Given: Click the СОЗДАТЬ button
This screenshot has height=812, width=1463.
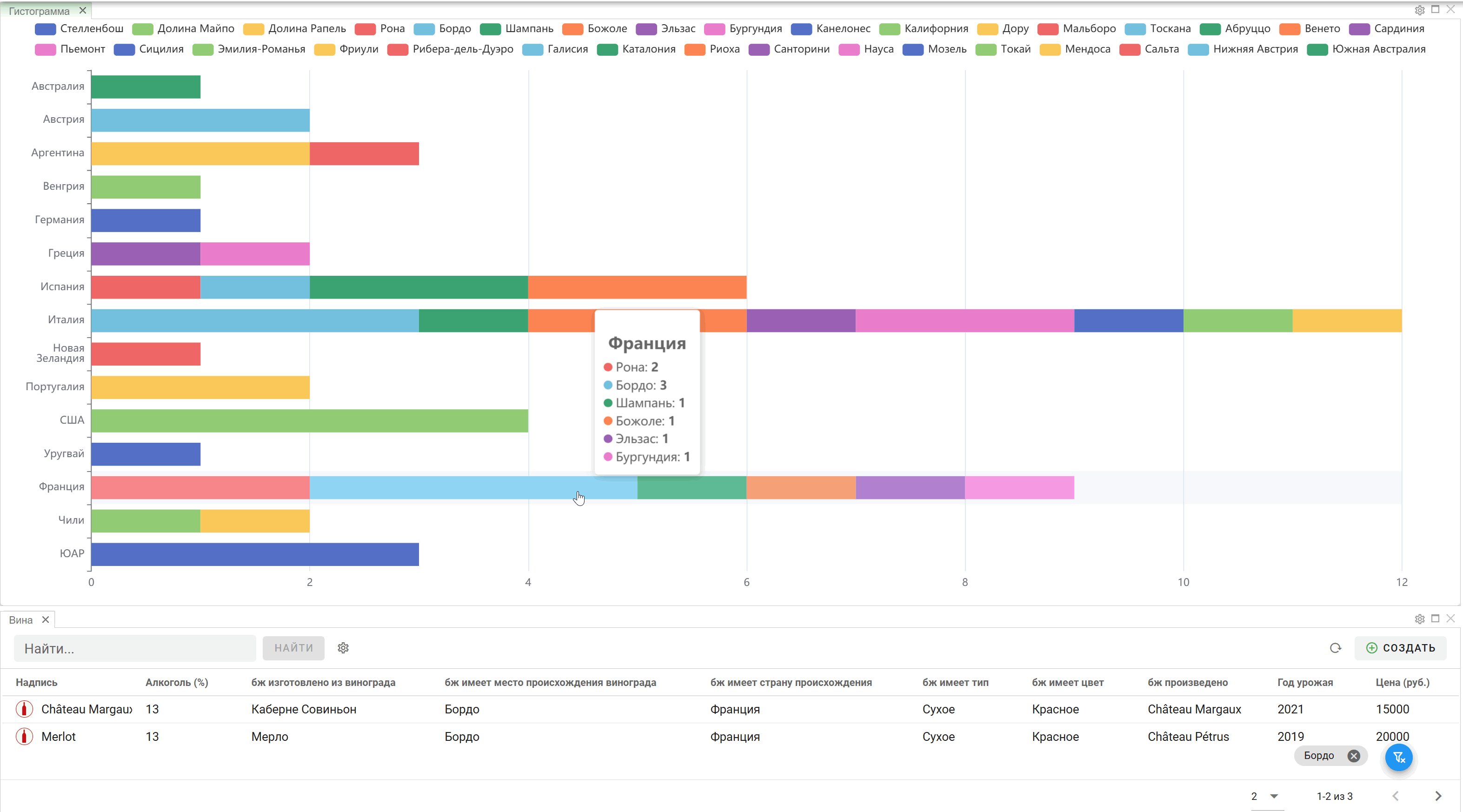Looking at the screenshot, I should 1401,648.
